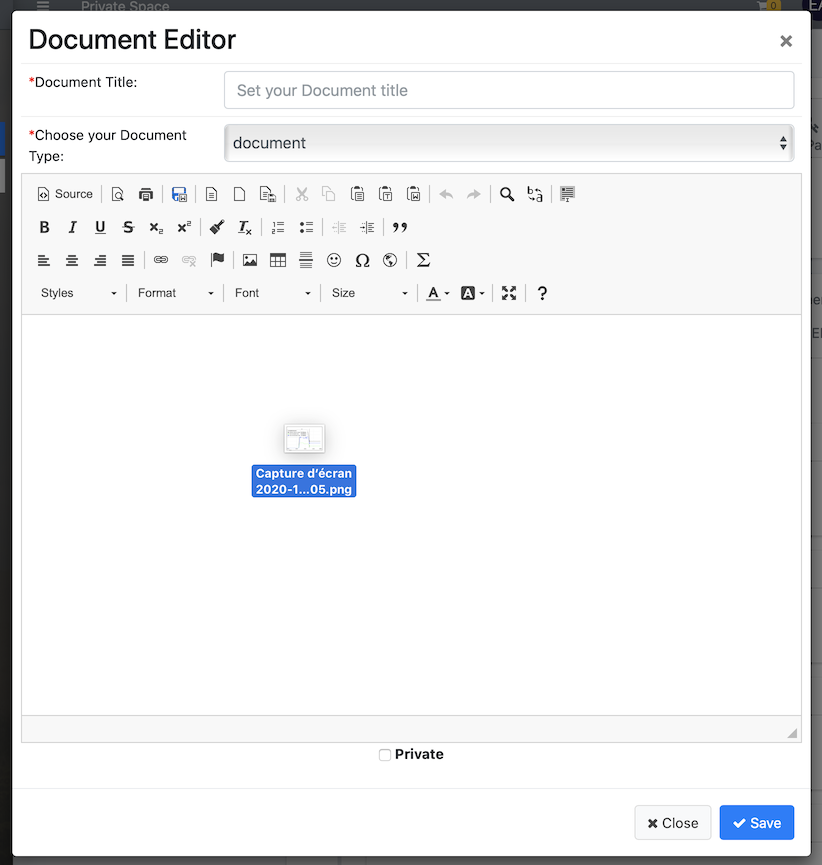This screenshot has height=865, width=822.
Task: Open the Background Color picker
Action: tap(473, 293)
